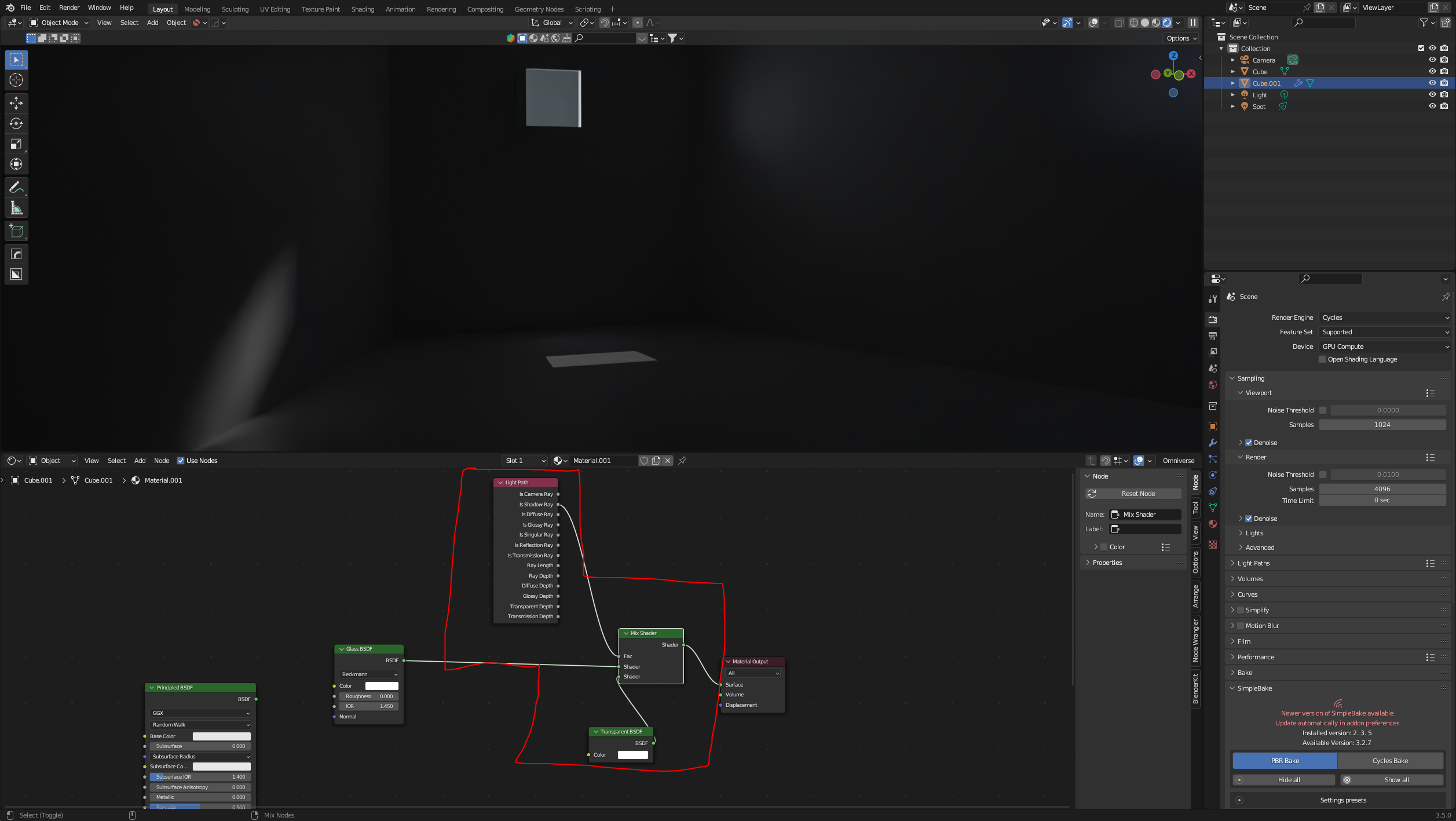Image resolution: width=1456 pixels, height=821 pixels.
Task: Select the Select Box tool
Action: coord(16,60)
